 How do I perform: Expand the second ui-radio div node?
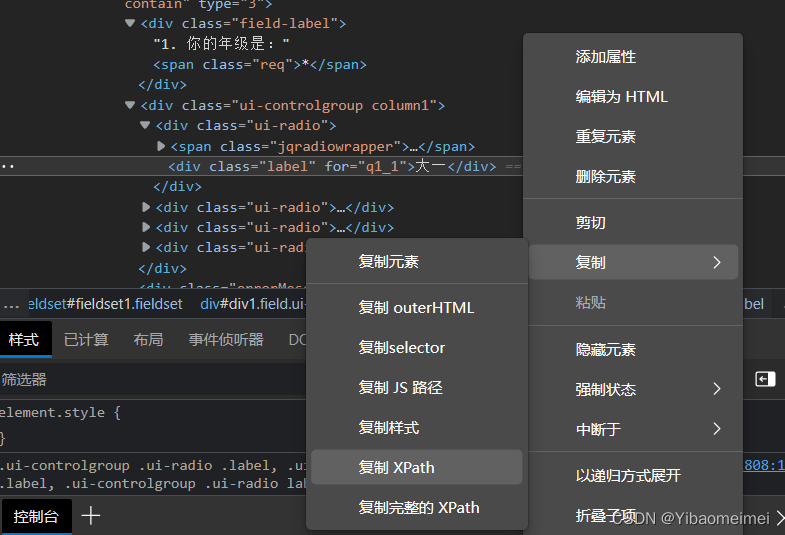[146, 207]
